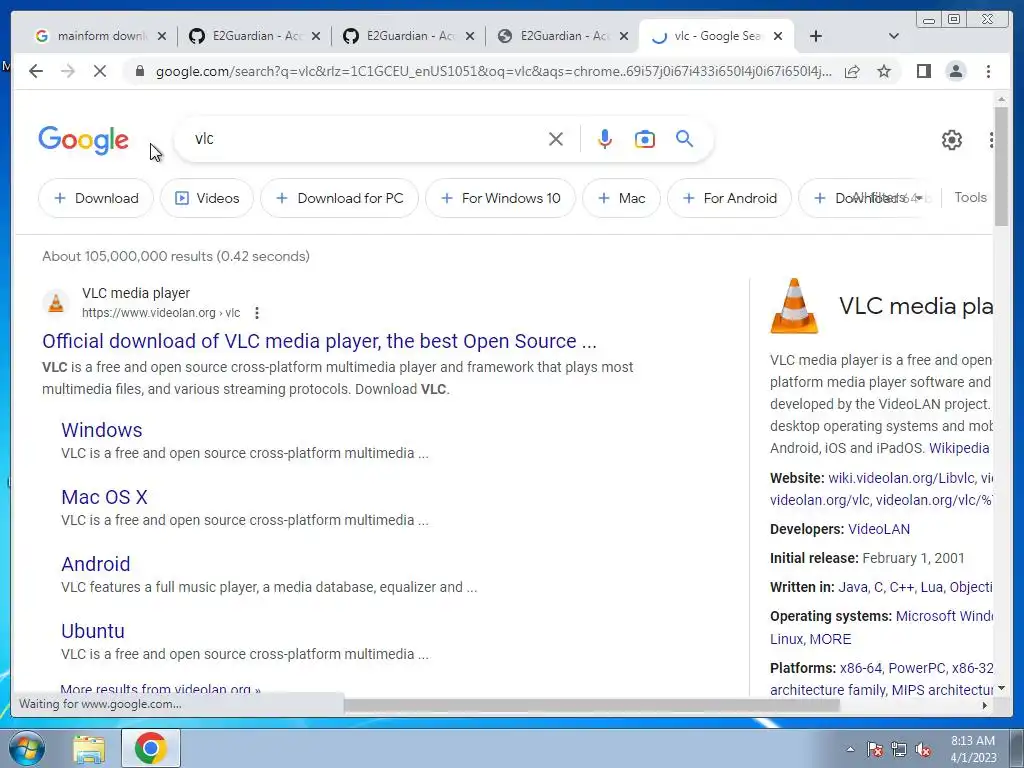This screenshot has height=768, width=1024.
Task: Stop loading the page
Action: tap(100, 71)
